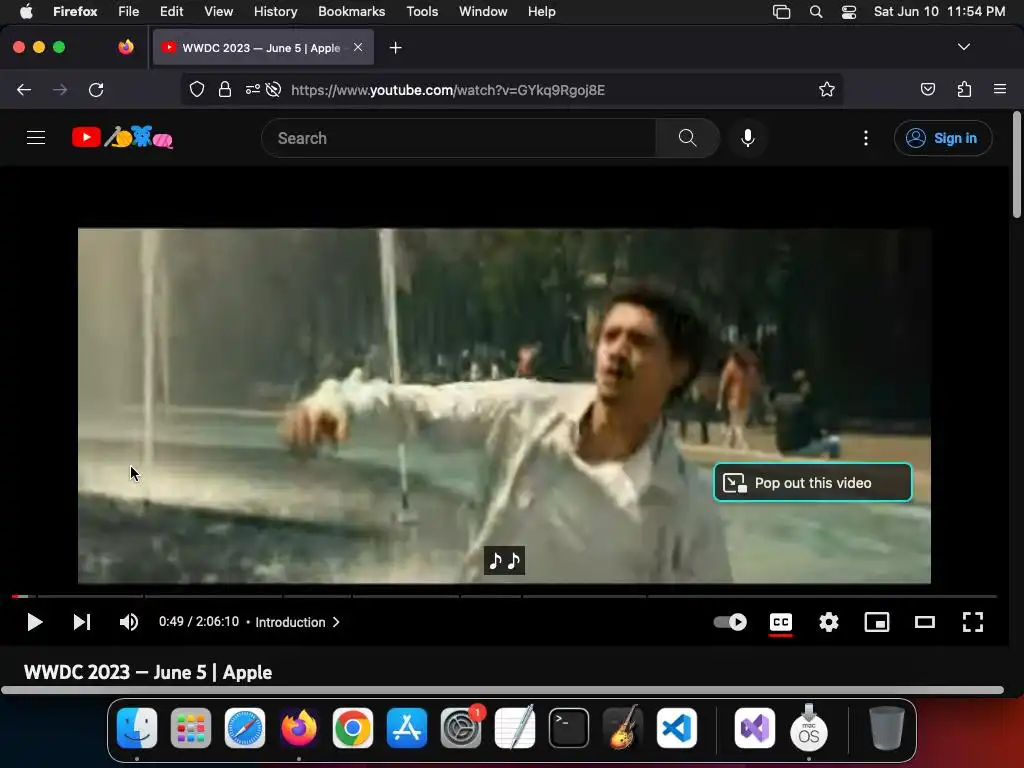
Task: Open Spotlight search in menu bar
Action: pyautogui.click(x=816, y=11)
